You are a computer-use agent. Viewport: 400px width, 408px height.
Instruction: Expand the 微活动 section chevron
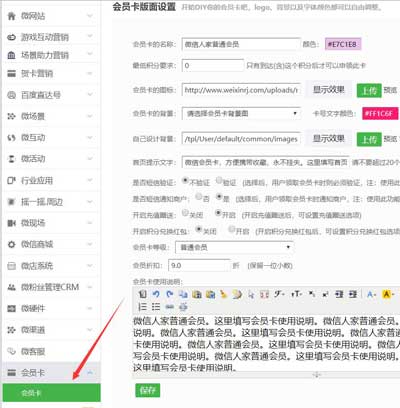click(x=90, y=159)
